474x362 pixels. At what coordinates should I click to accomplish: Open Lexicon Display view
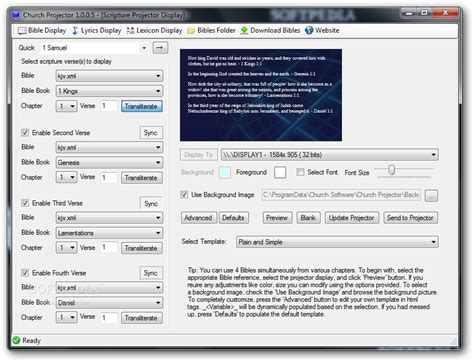[x=159, y=30]
